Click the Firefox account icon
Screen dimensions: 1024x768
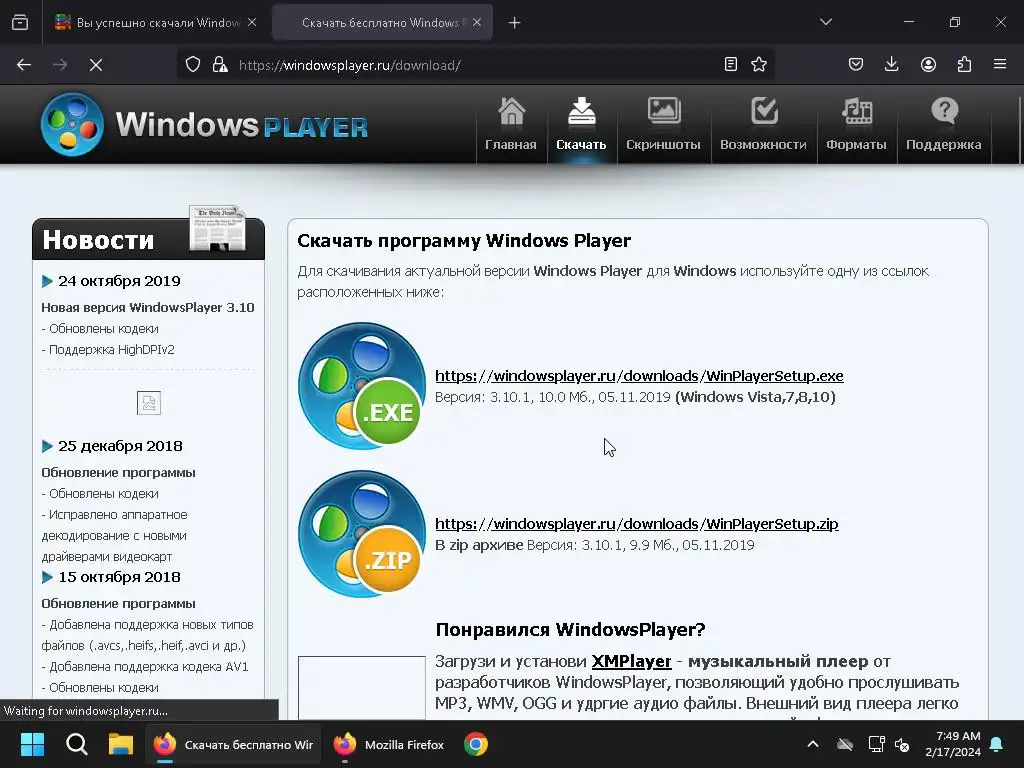928,64
